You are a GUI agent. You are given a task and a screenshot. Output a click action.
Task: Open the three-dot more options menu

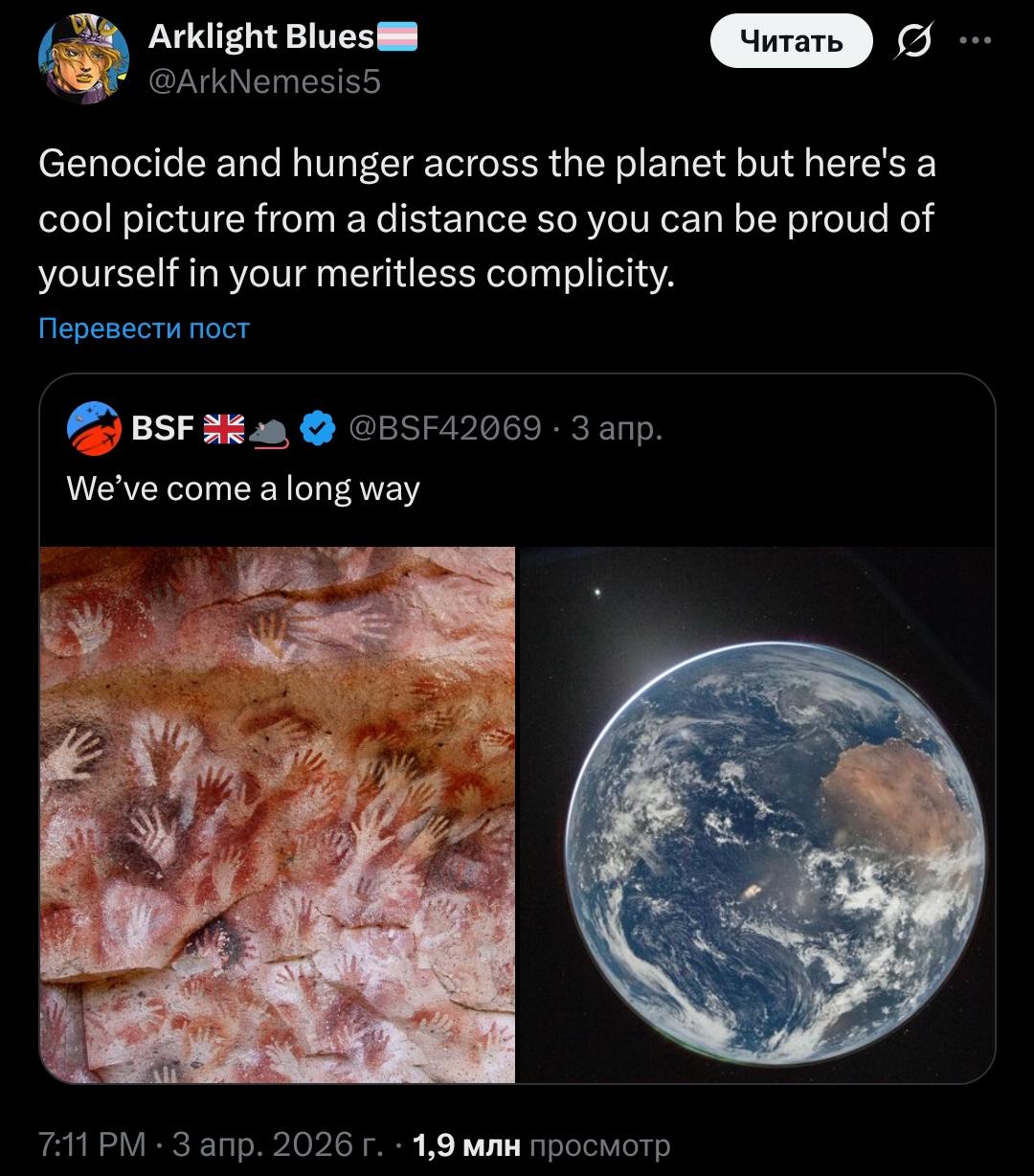[x=975, y=41]
